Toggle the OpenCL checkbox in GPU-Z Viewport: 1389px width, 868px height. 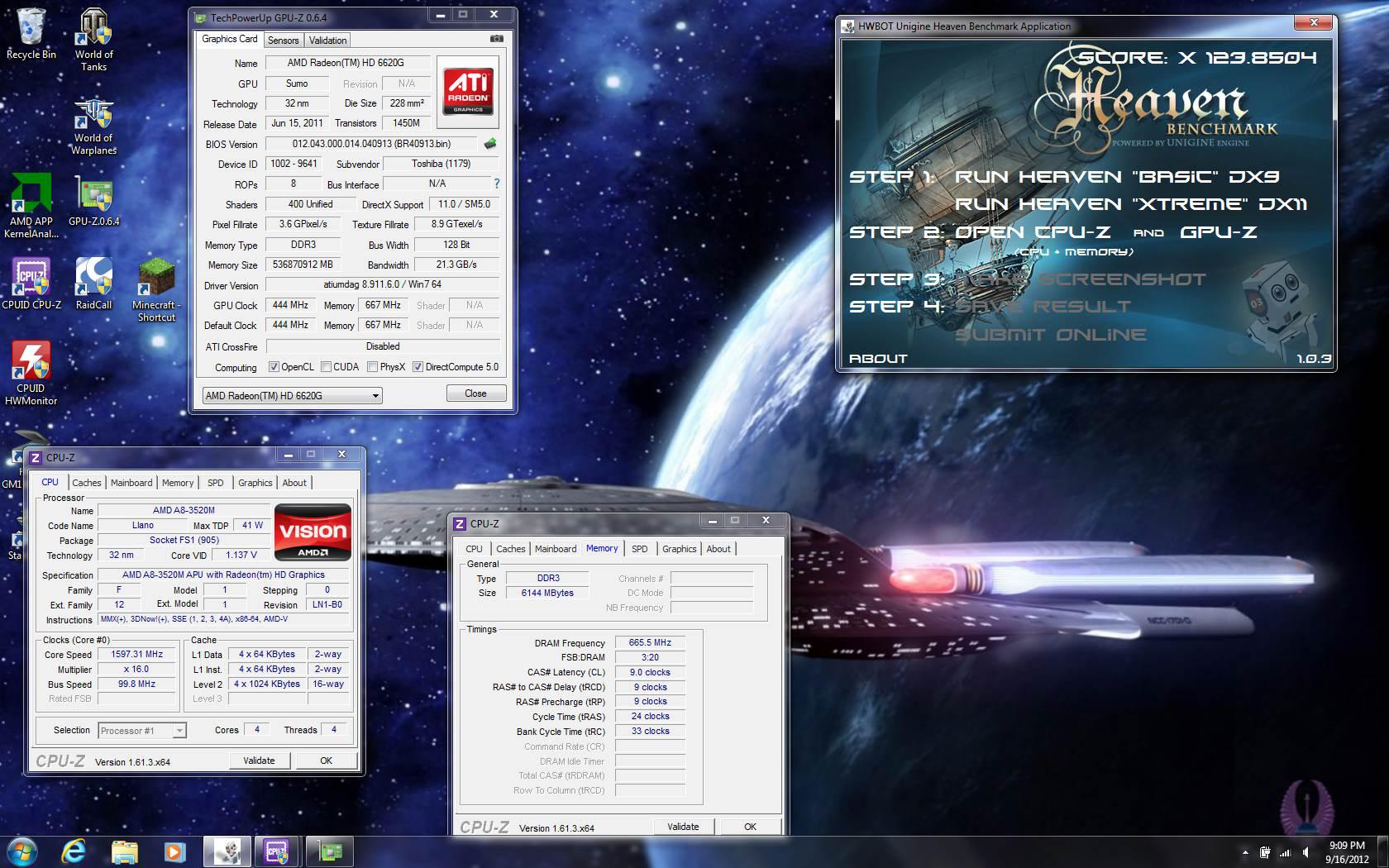[x=274, y=367]
